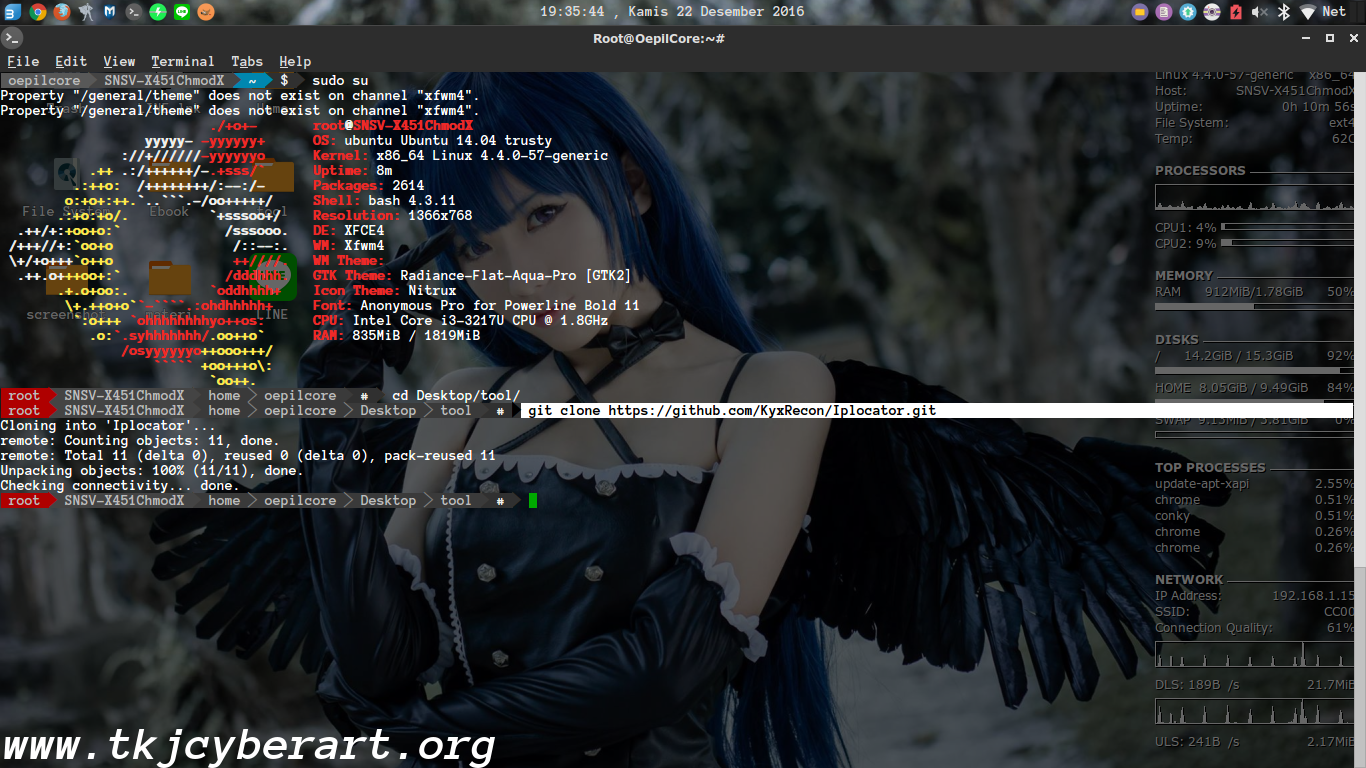
Task: Open the file manager tray icon
Action: tap(1140, 12)
